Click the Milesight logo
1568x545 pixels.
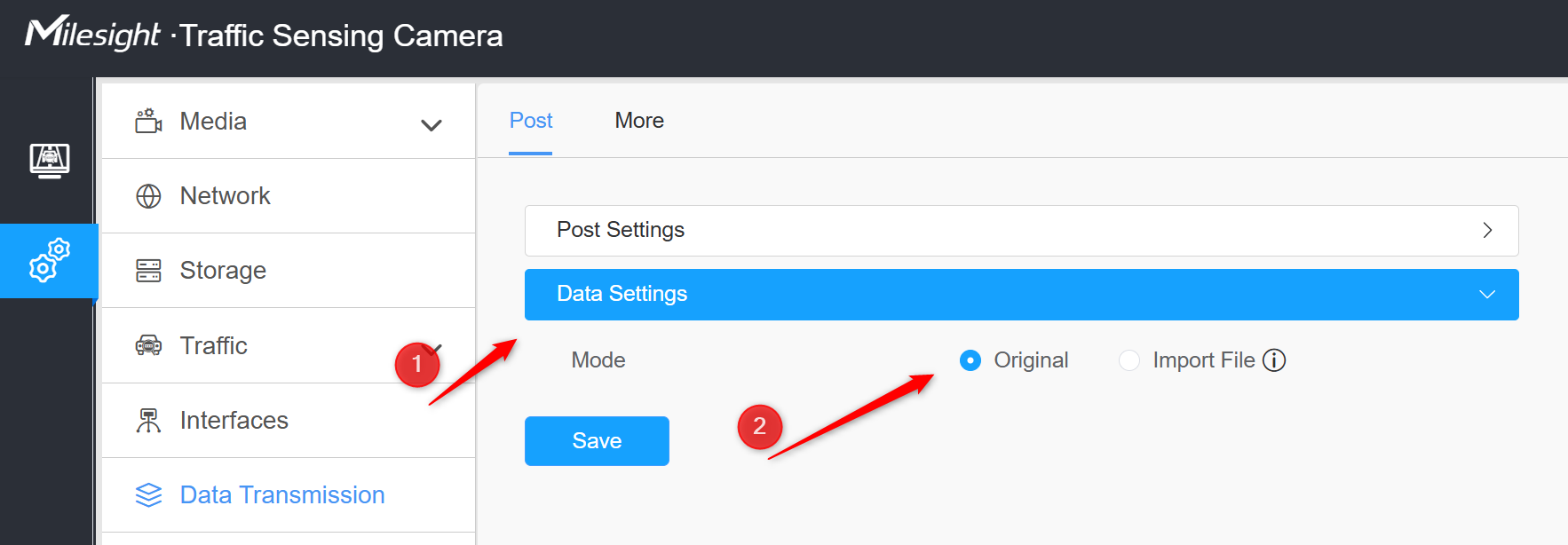tap(92, 34)
